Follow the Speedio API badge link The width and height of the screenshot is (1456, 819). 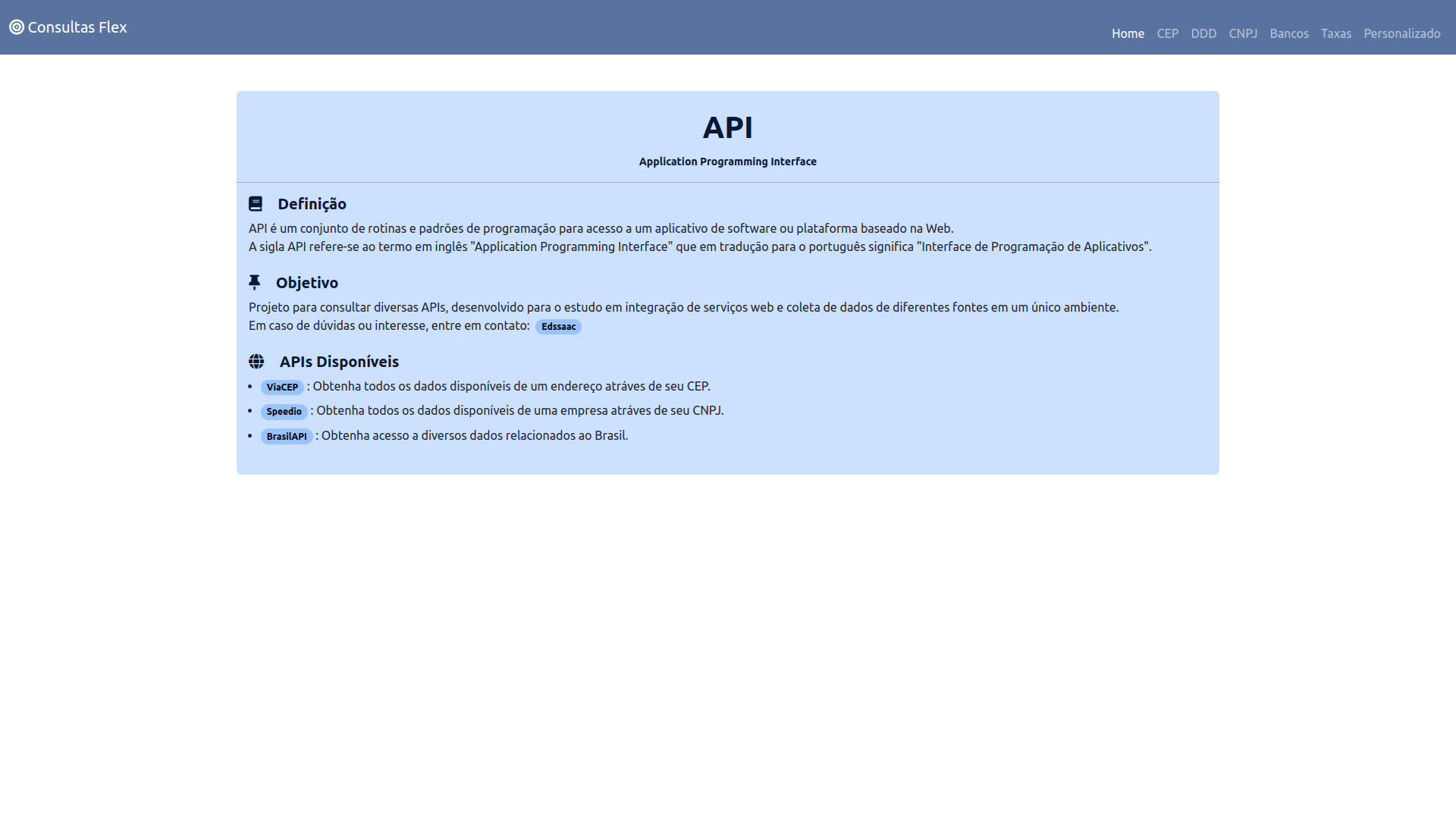[x=284, y=412]
